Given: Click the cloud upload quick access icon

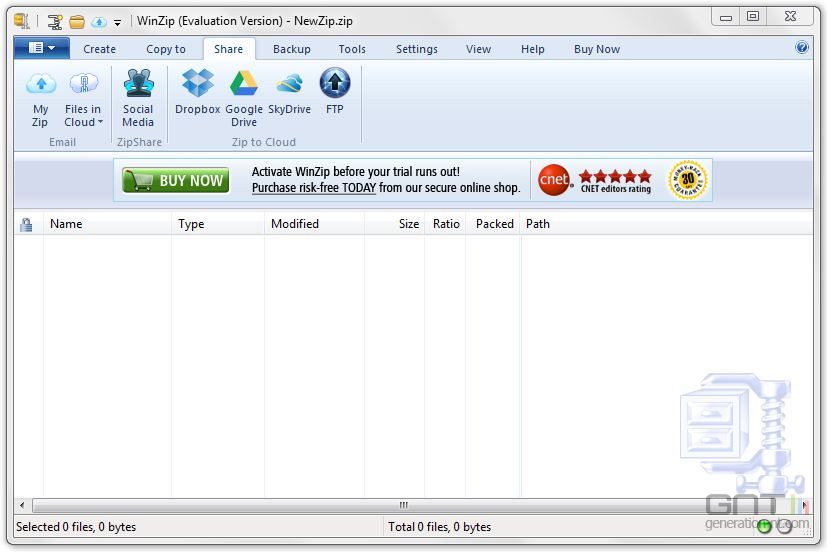Looking at the screenshot, I should 99,22.
